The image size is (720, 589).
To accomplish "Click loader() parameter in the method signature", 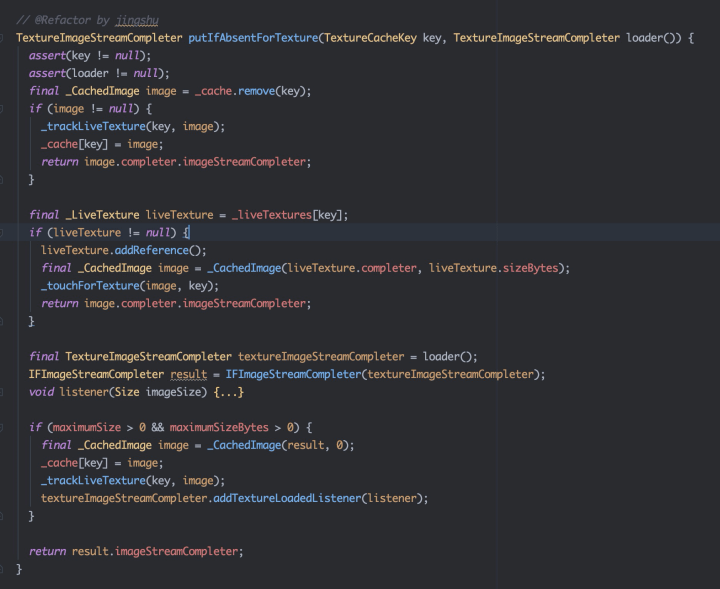I will (x=653, y=38).
